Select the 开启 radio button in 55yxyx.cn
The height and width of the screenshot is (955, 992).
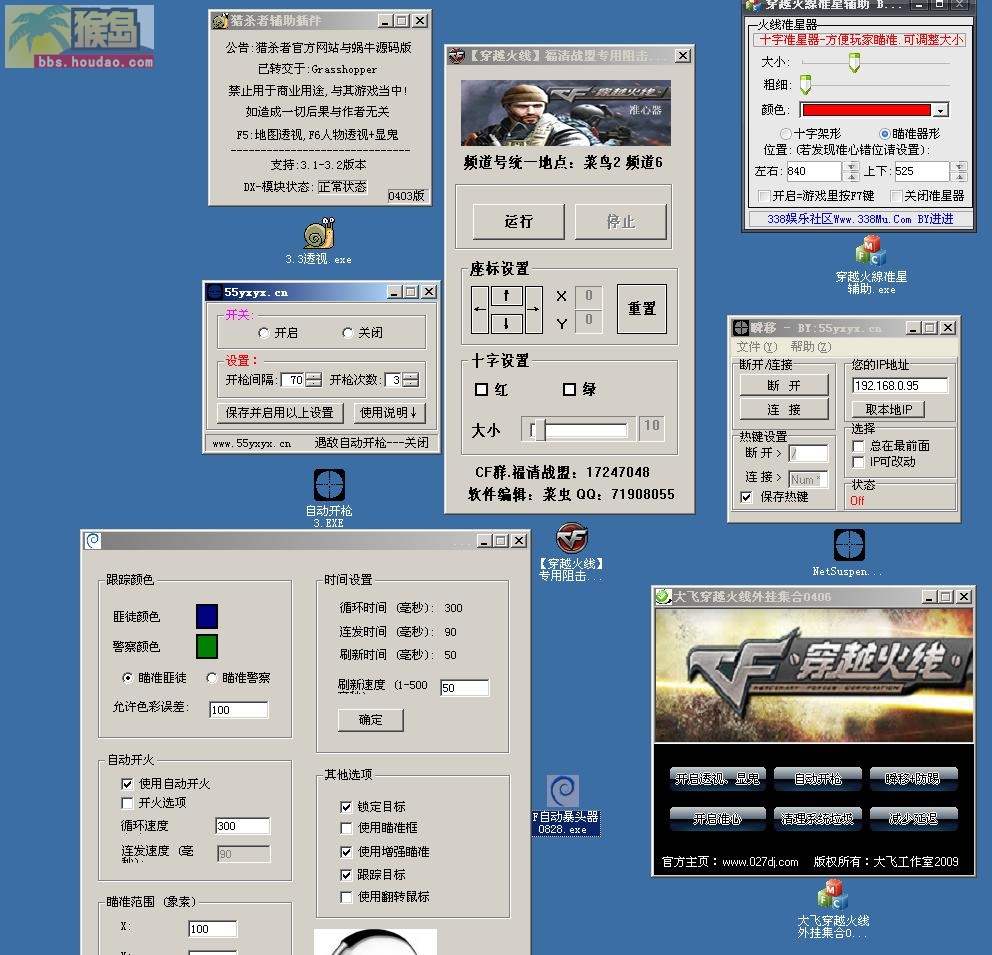coord(264,333)
